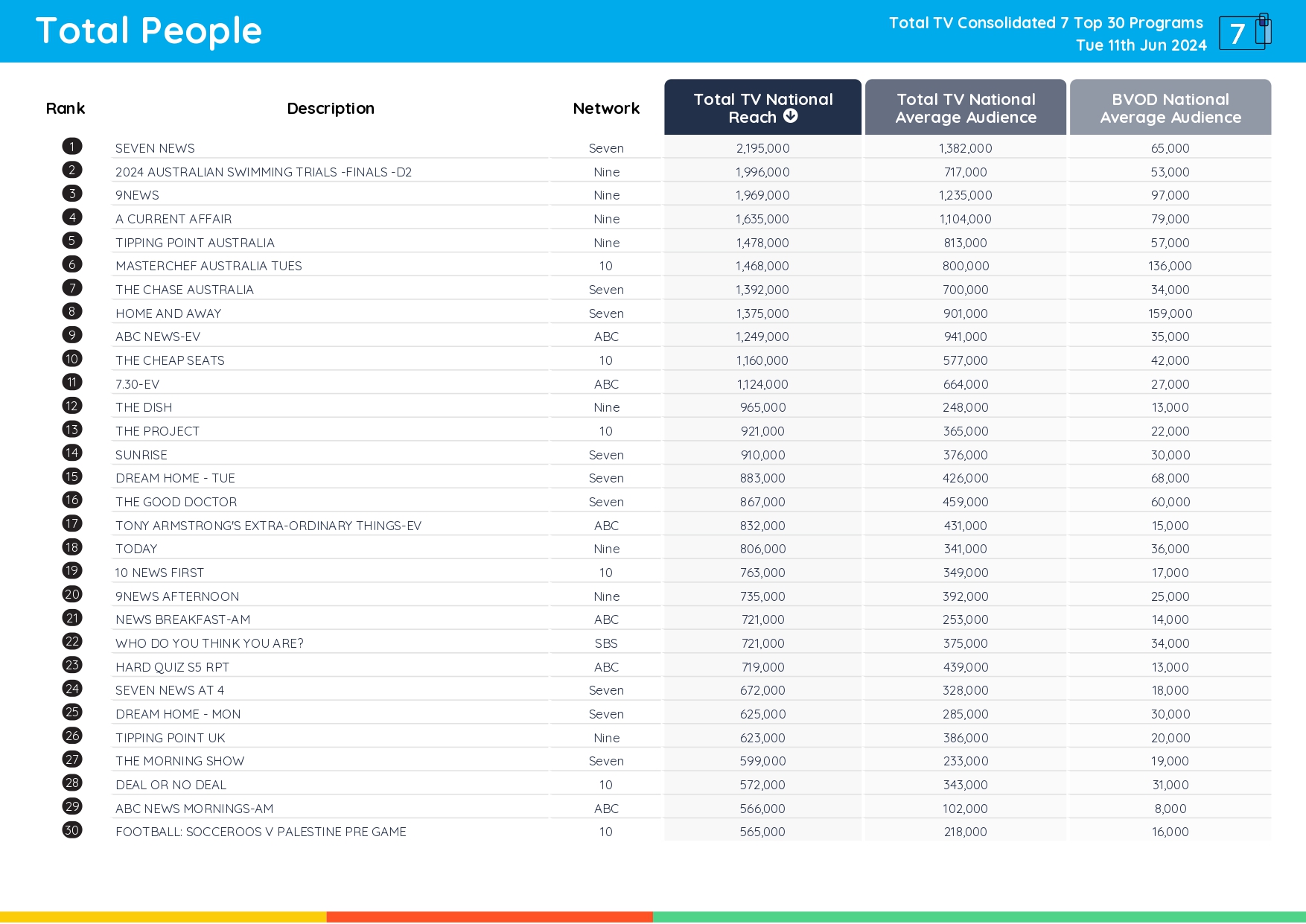Toggle the SBS network label on row 22
The height and width of the screenshot is (924, 1306).
(605, 643)
